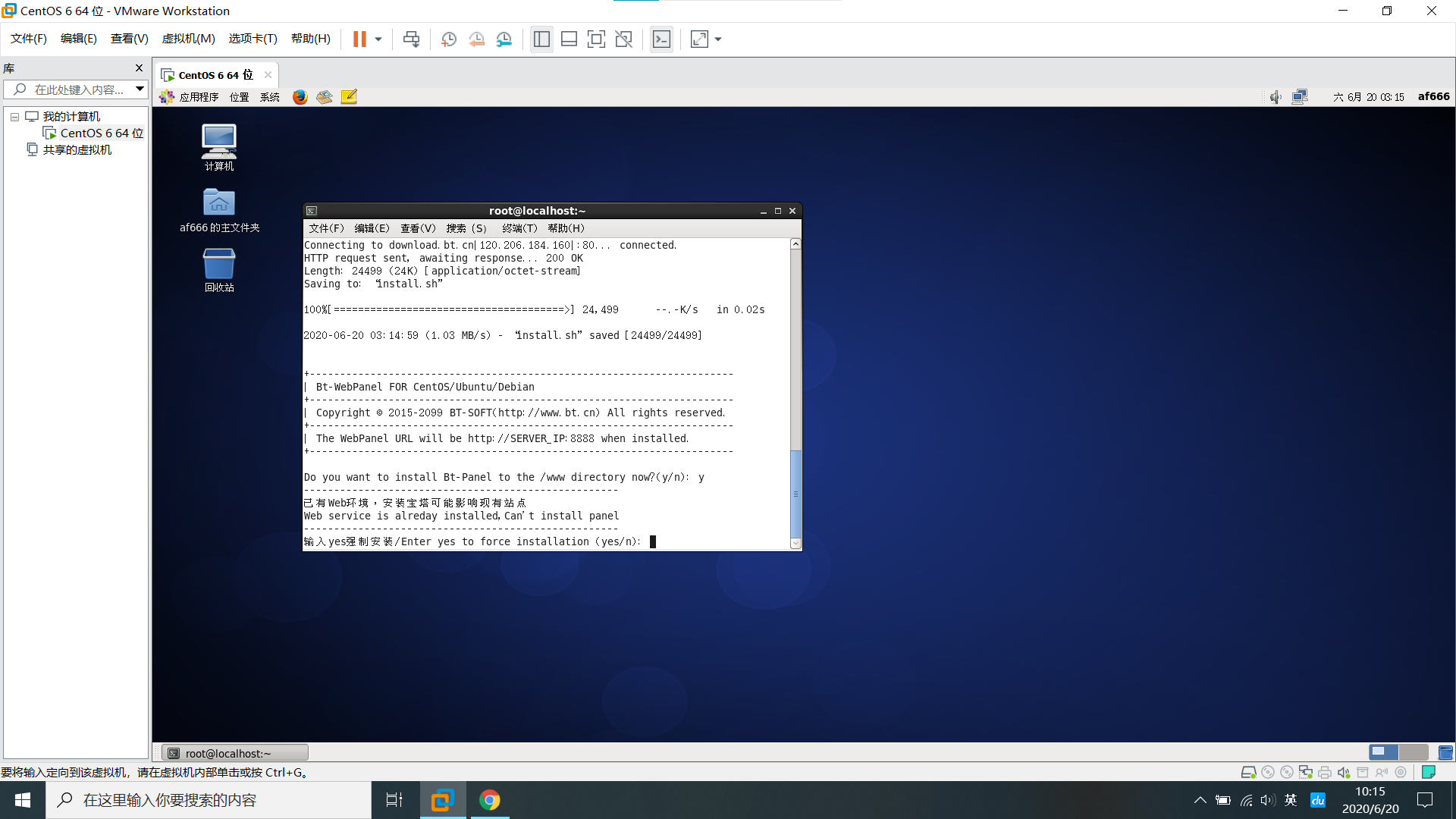The width and height of the screenshot is (1456, 819).
Task: Launch Firefox from the GNOME panel
Action: 300,97
